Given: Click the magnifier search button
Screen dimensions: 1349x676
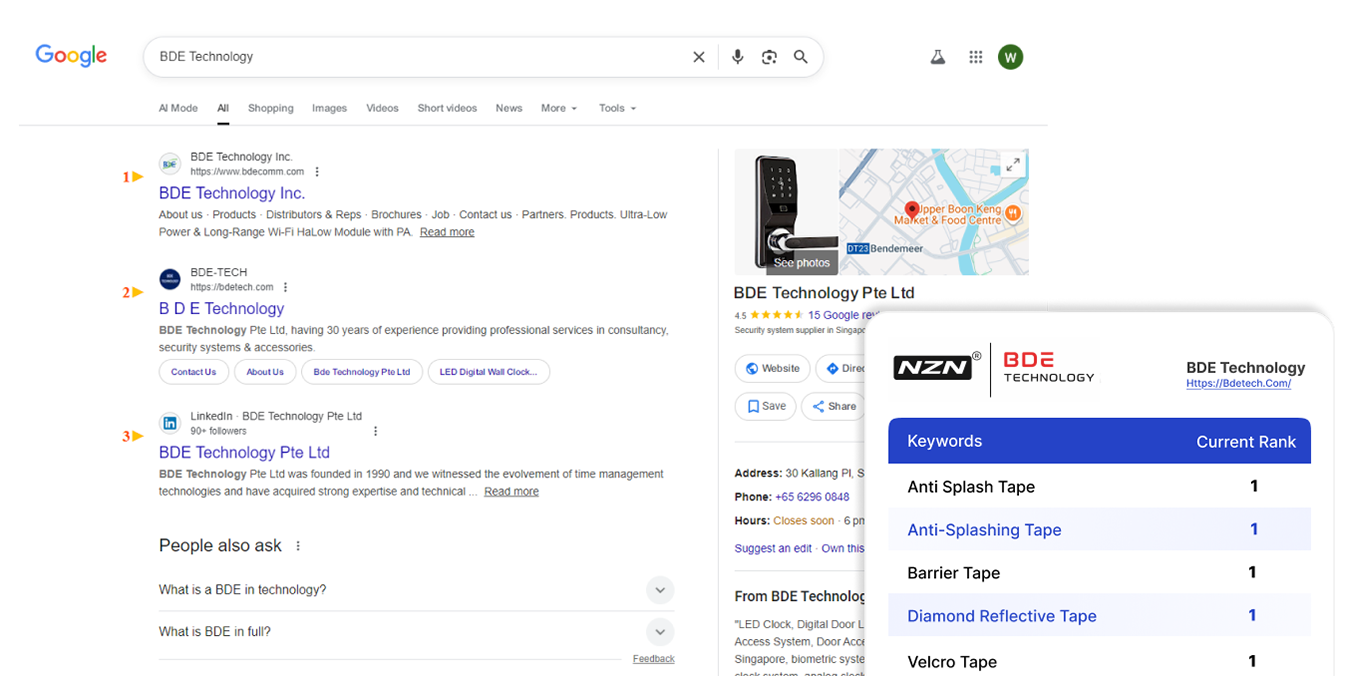Looking at the screenshot, I should (800, 57).
